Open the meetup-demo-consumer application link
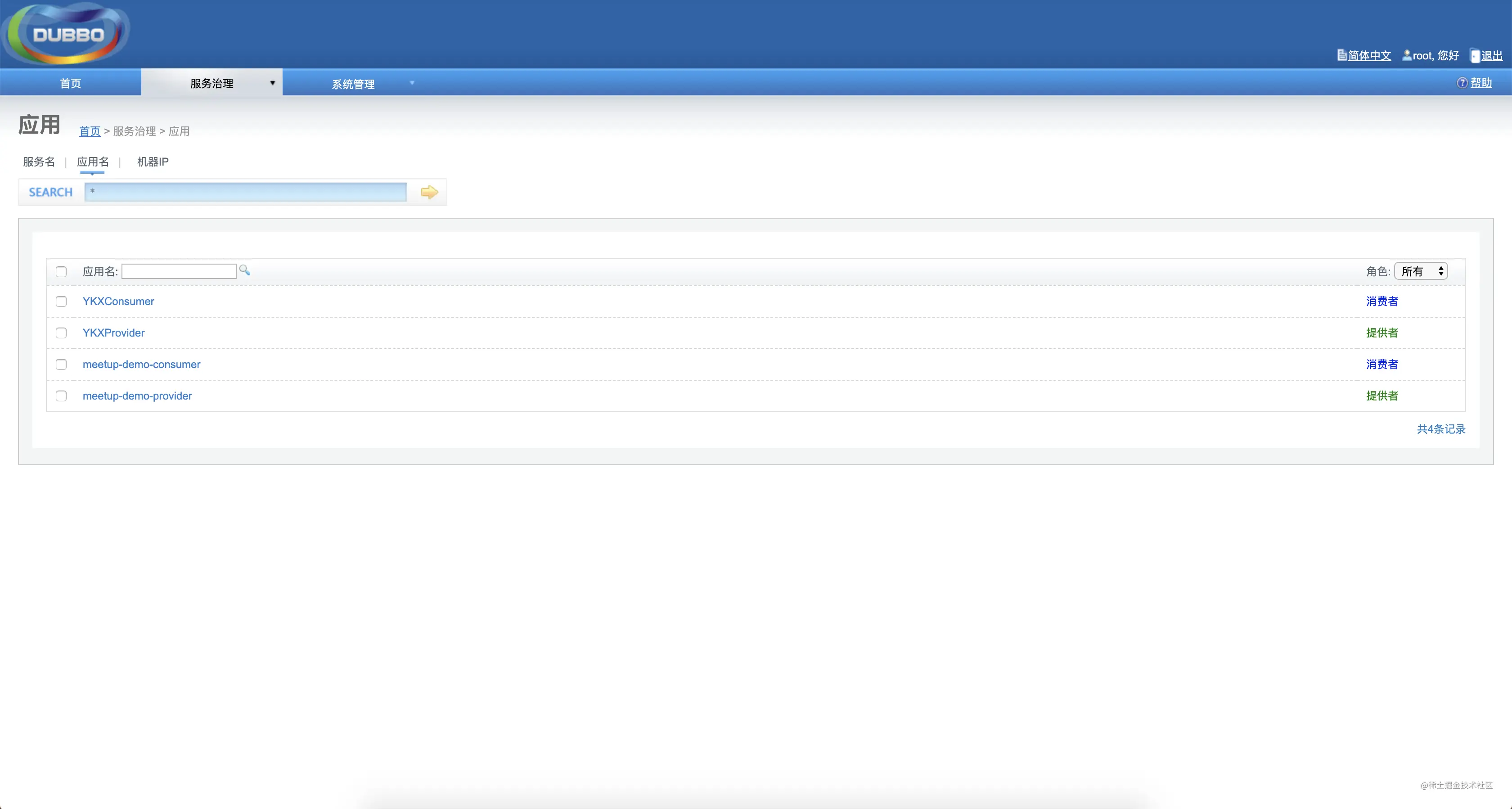 click(x=141, y=364)
